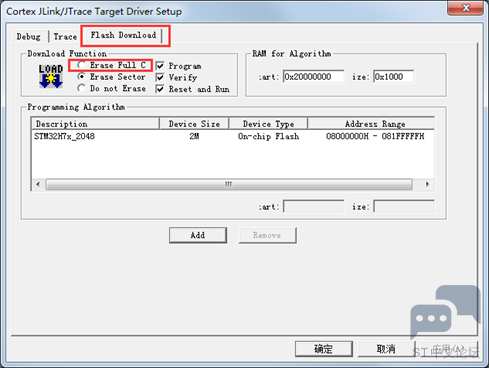Click the LOAD download icon
The image size is (489, 368).
(51, 76)
